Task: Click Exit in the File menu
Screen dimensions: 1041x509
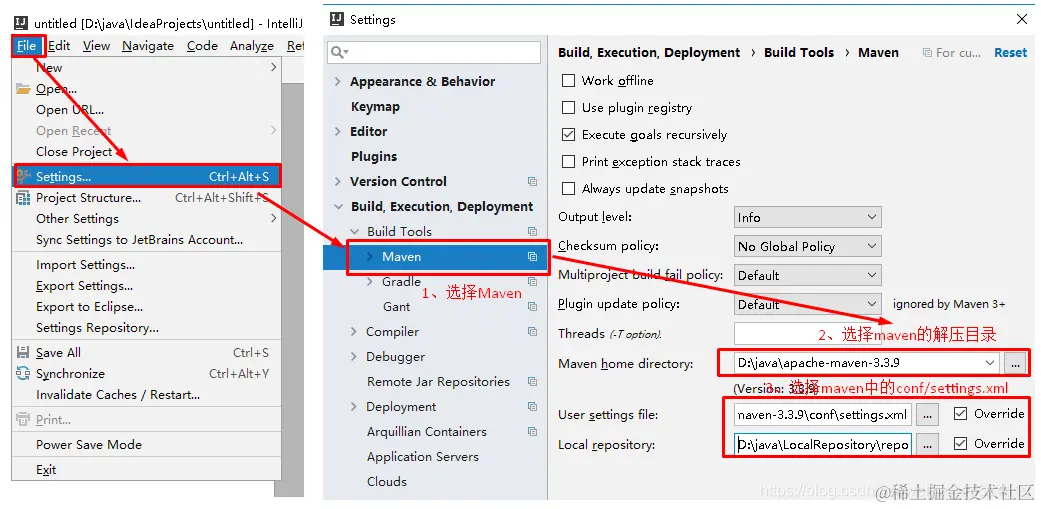Action: click(147, 470)
